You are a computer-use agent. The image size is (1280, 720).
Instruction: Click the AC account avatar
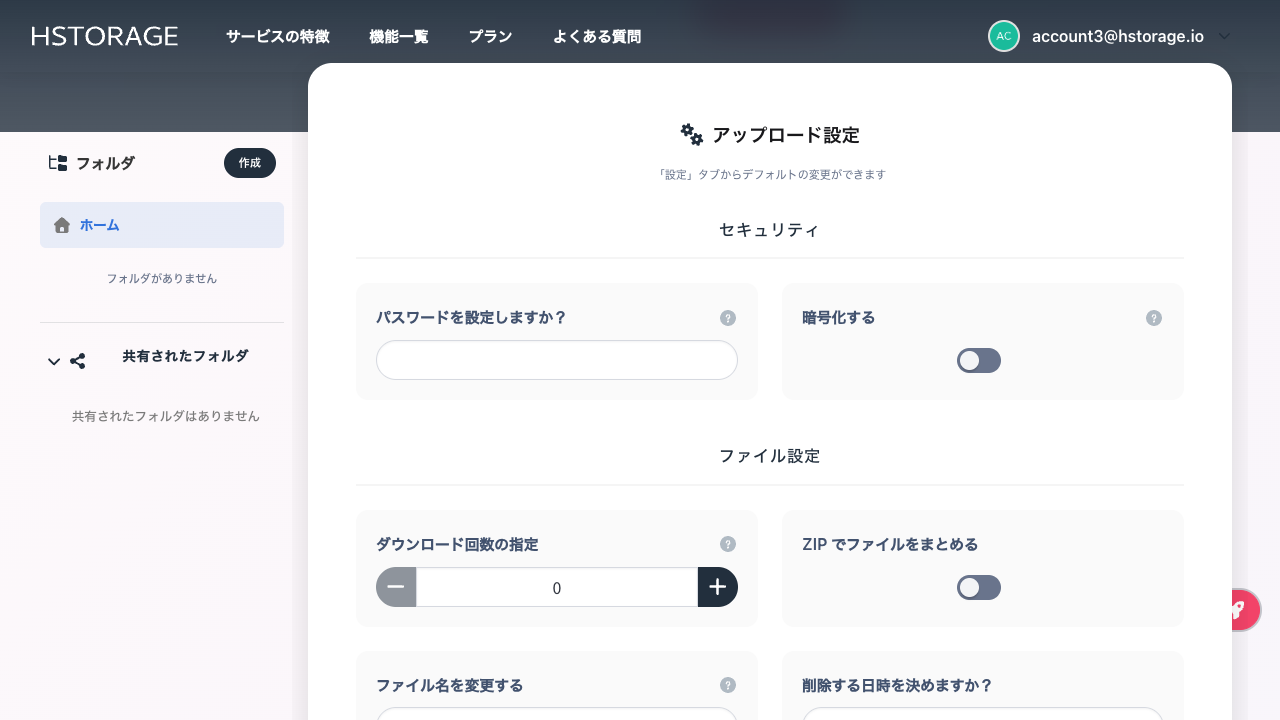point(1004,36)
